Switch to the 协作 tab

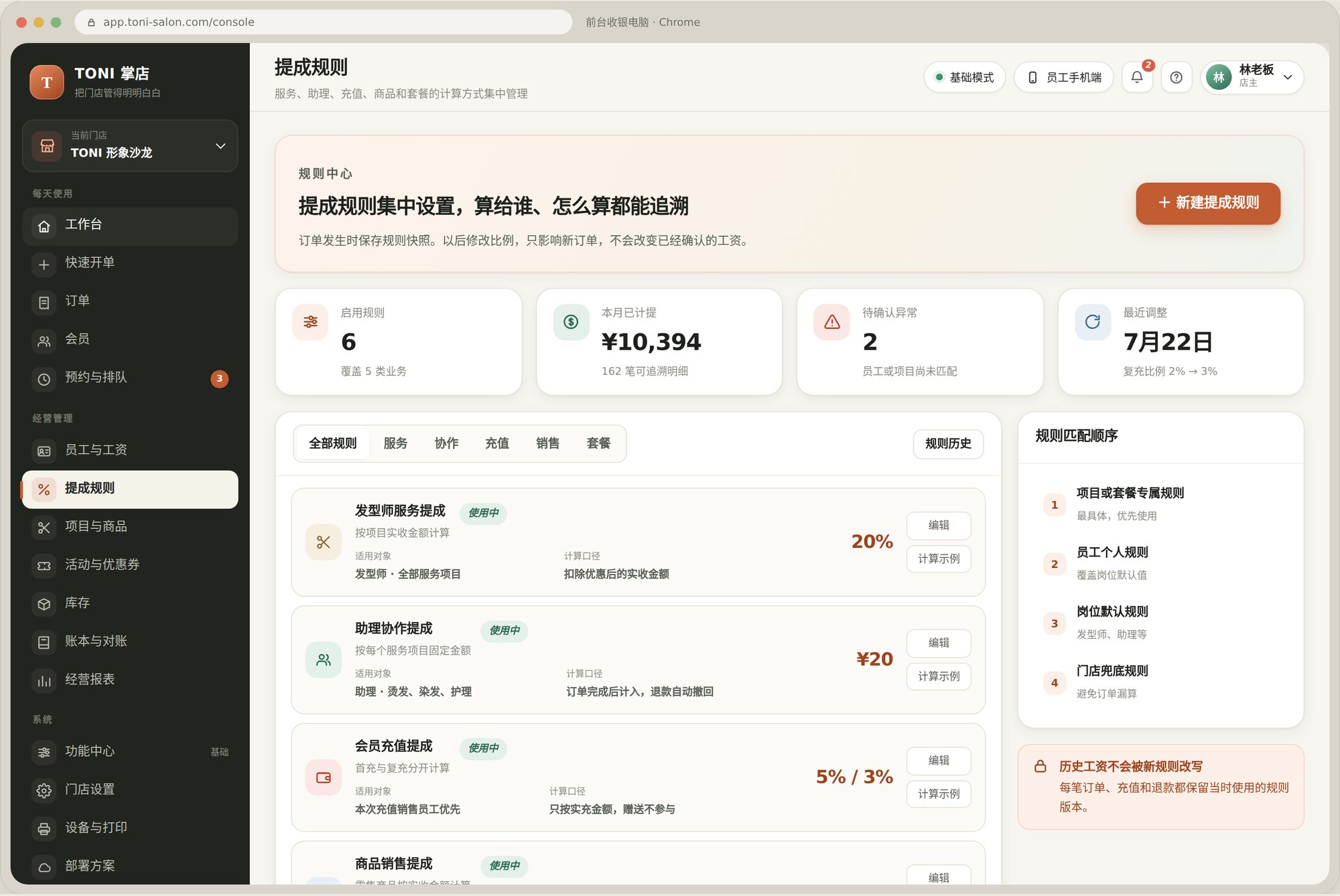coord(446,443)
